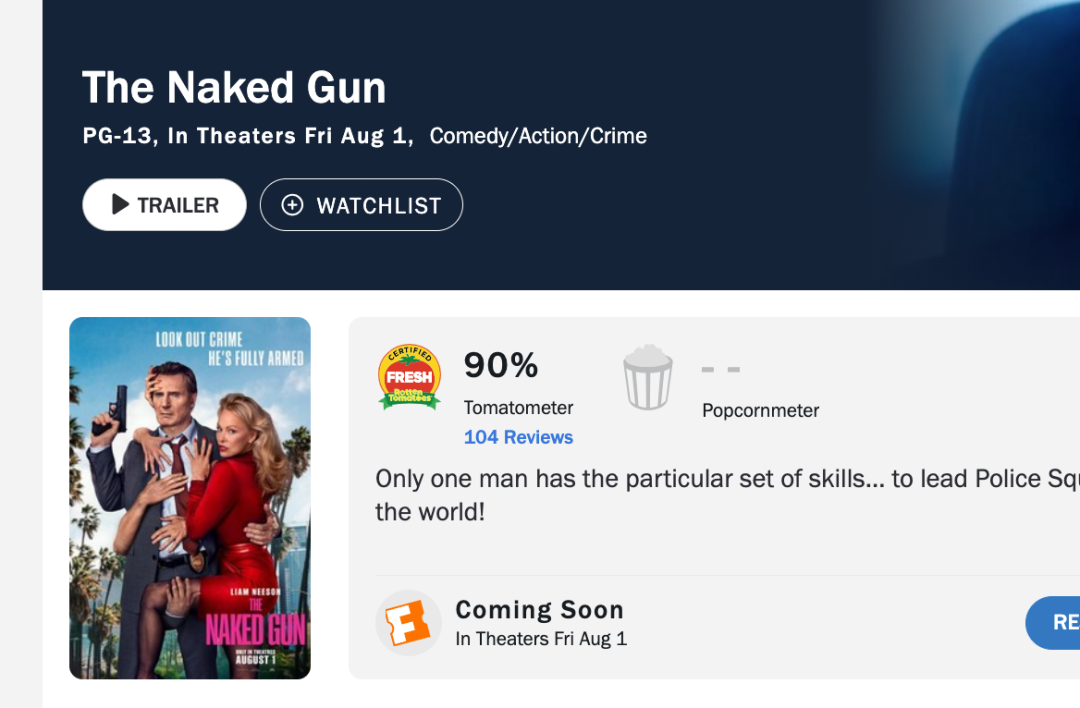The height and width of the screenshot is (708, 1080).
Task: Click the Certified Fresh tomato badge
Action: [x=409, y=377]
